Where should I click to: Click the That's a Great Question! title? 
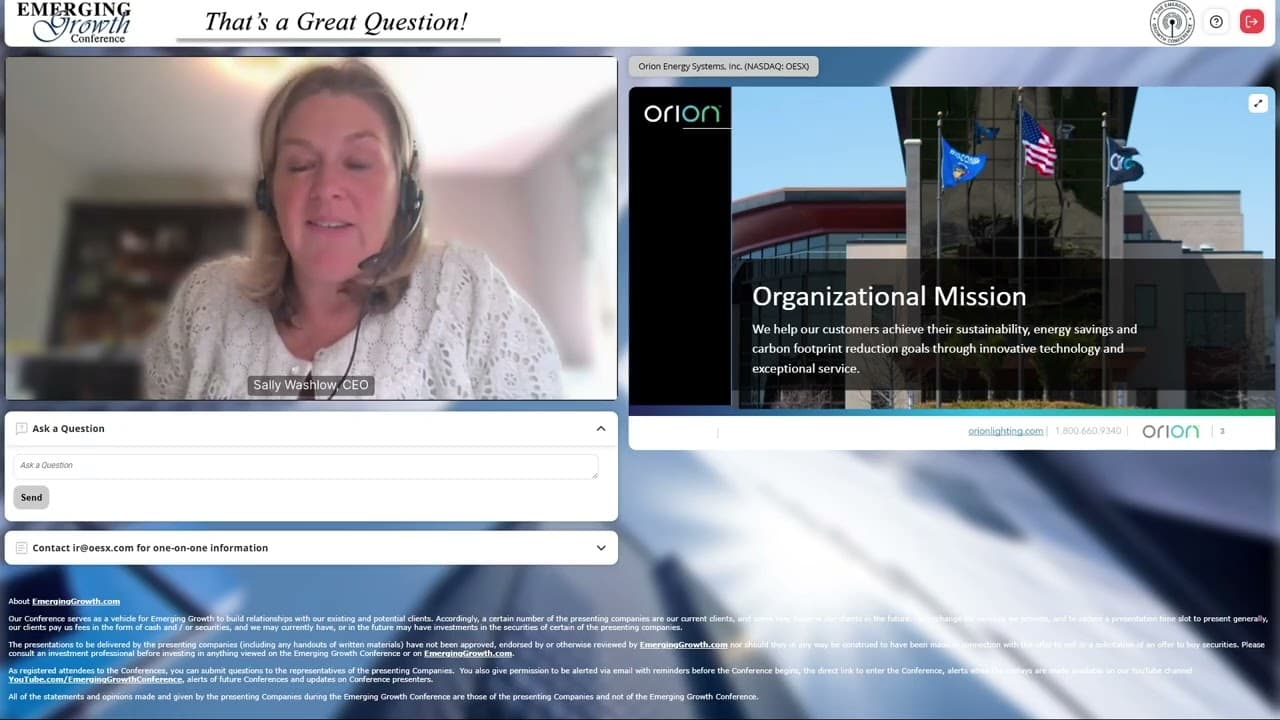click(x=336, y=22)
